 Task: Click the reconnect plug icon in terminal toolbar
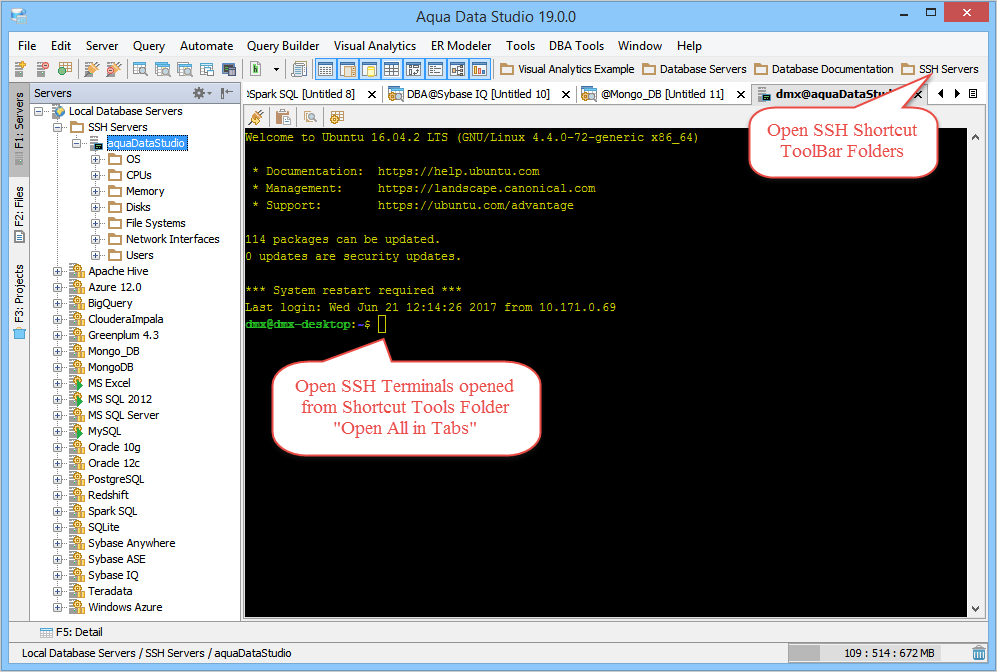point(256,117)
